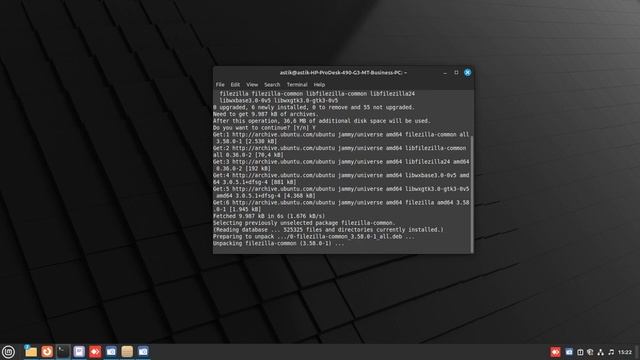
Task: Click 'Selecting previously unselected package' line
Action: click(x=304, y=223)
